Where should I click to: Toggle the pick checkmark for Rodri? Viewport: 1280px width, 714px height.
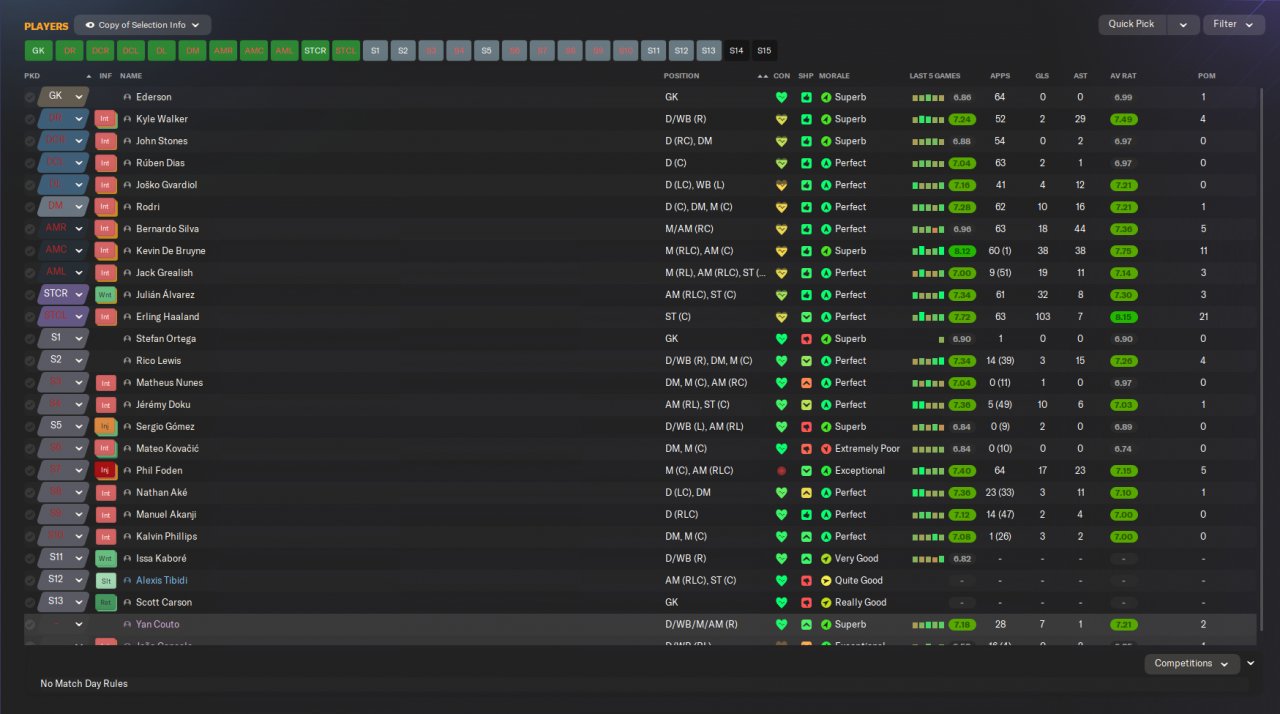click(30, 207)
